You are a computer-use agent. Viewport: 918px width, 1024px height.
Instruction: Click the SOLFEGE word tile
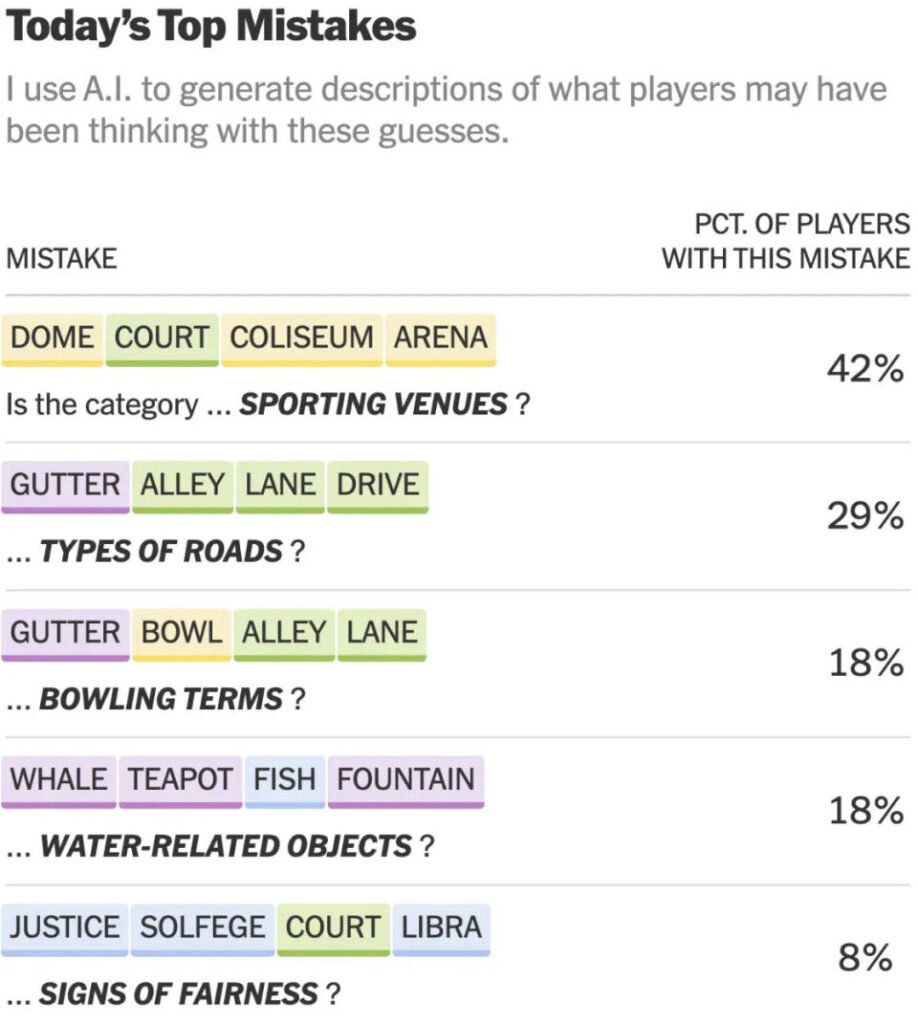[202, 929]
